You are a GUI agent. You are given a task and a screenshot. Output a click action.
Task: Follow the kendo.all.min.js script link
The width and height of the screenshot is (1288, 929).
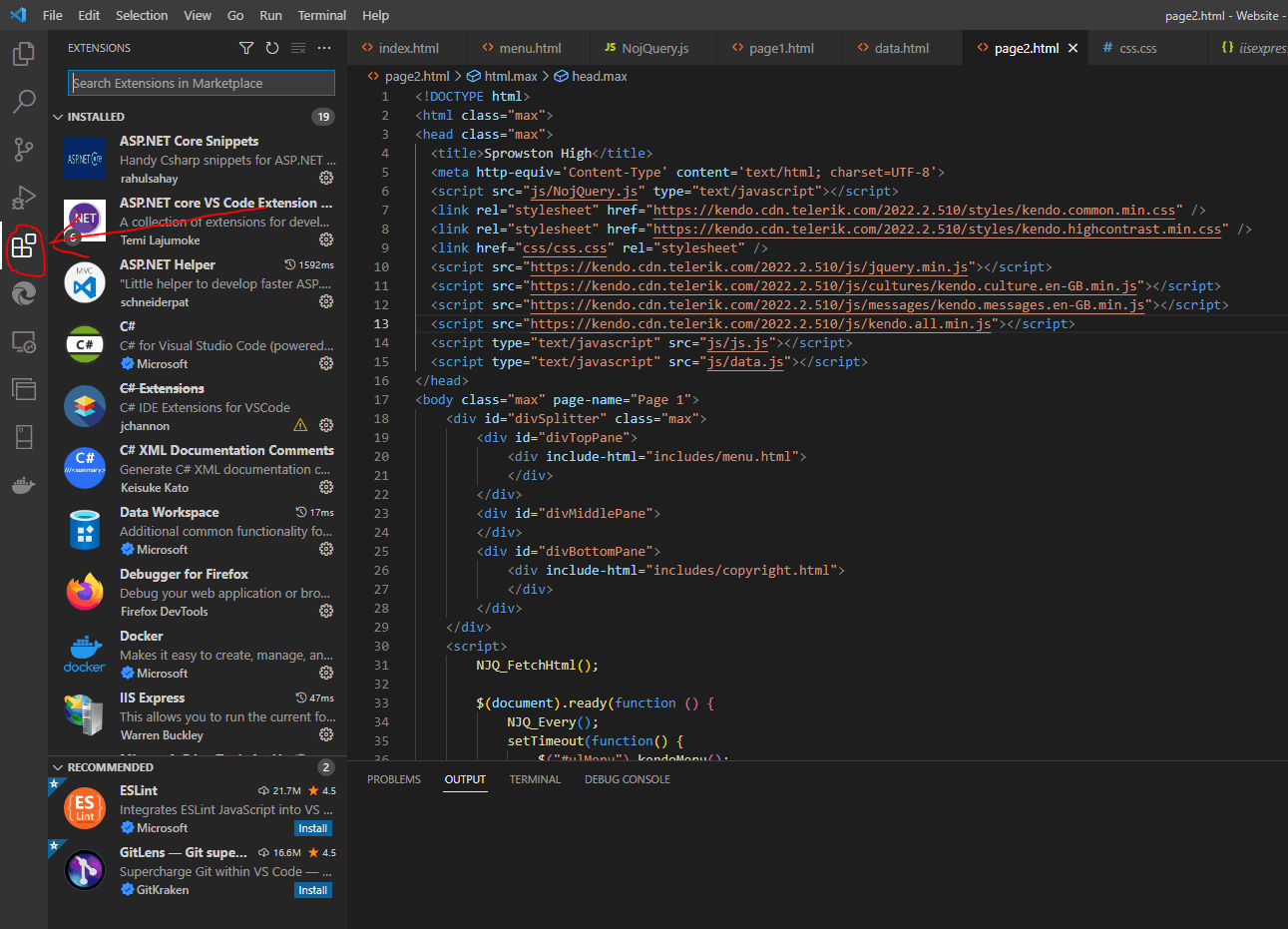tap(761, 323)
